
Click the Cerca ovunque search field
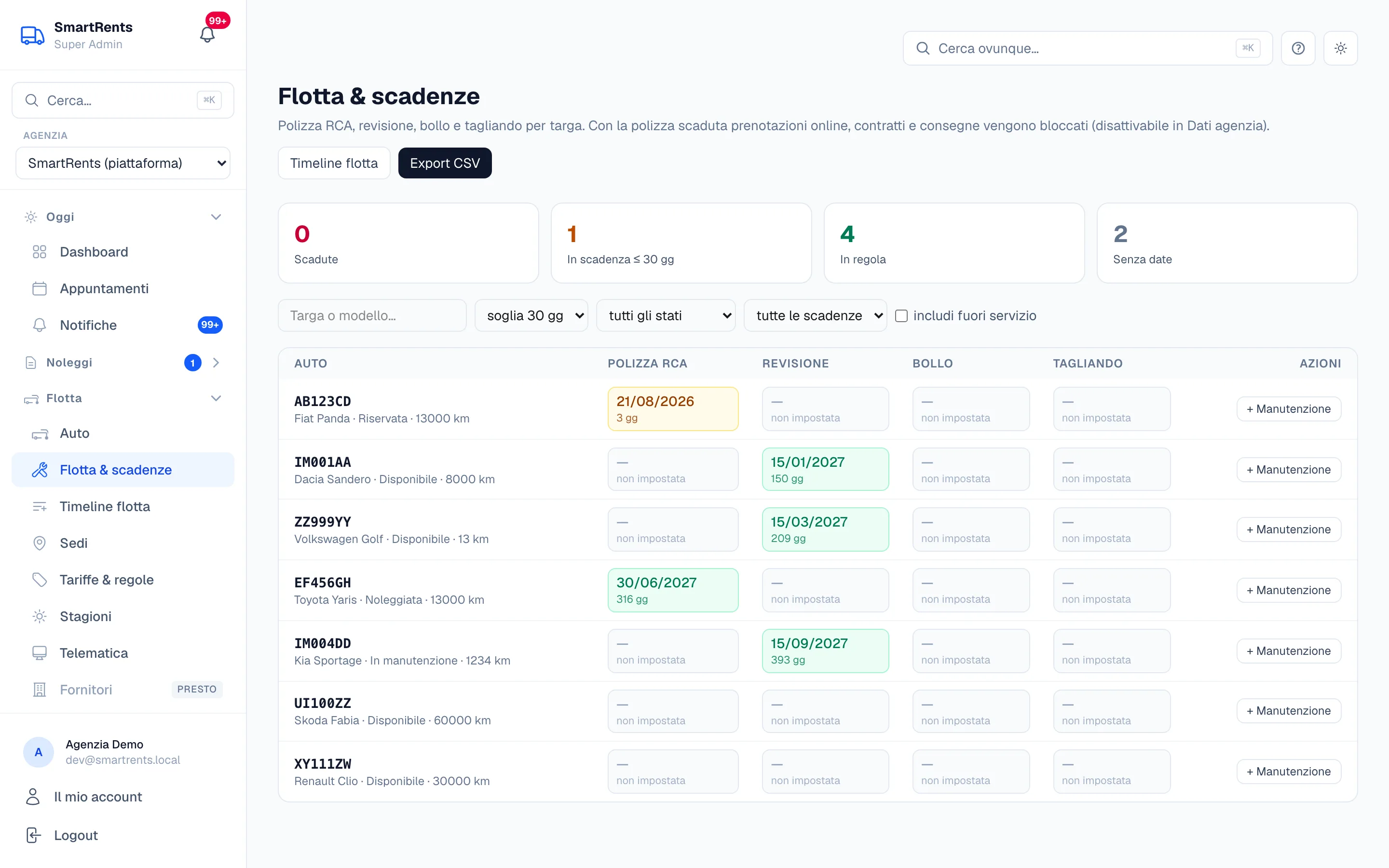pyautogui.click(x=1088, y=48)
